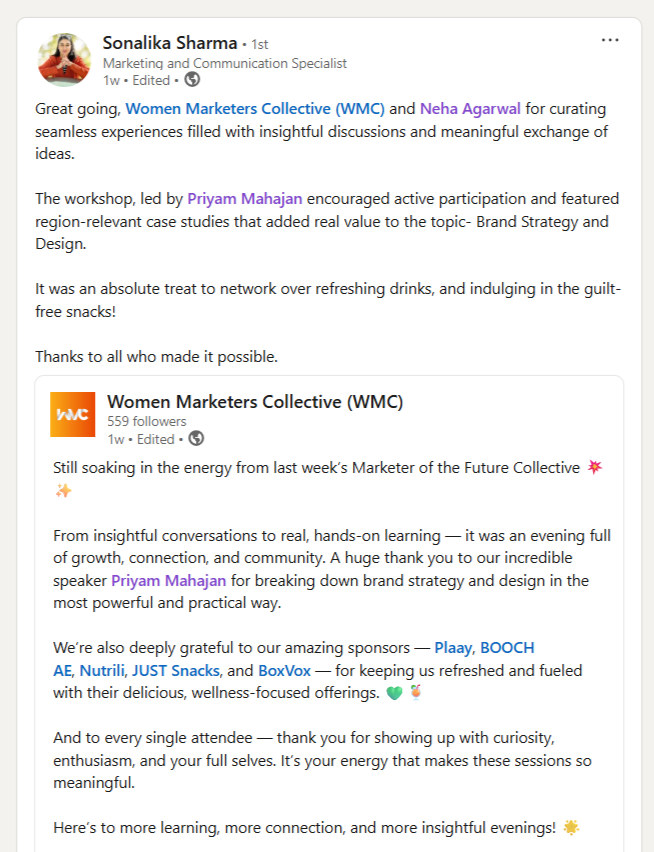Visit the BoxVox sponsor page
This screenshot has width=654, height=852.
tap(285, 671)
